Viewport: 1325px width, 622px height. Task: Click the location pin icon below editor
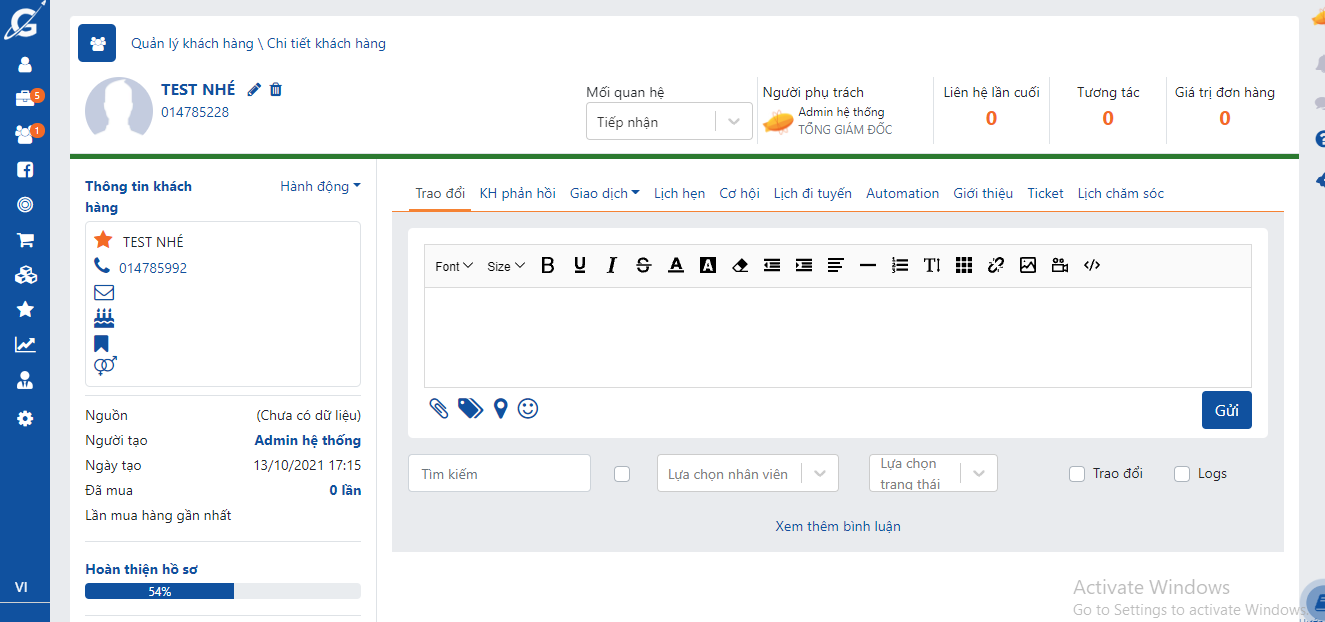click(500, 408)
